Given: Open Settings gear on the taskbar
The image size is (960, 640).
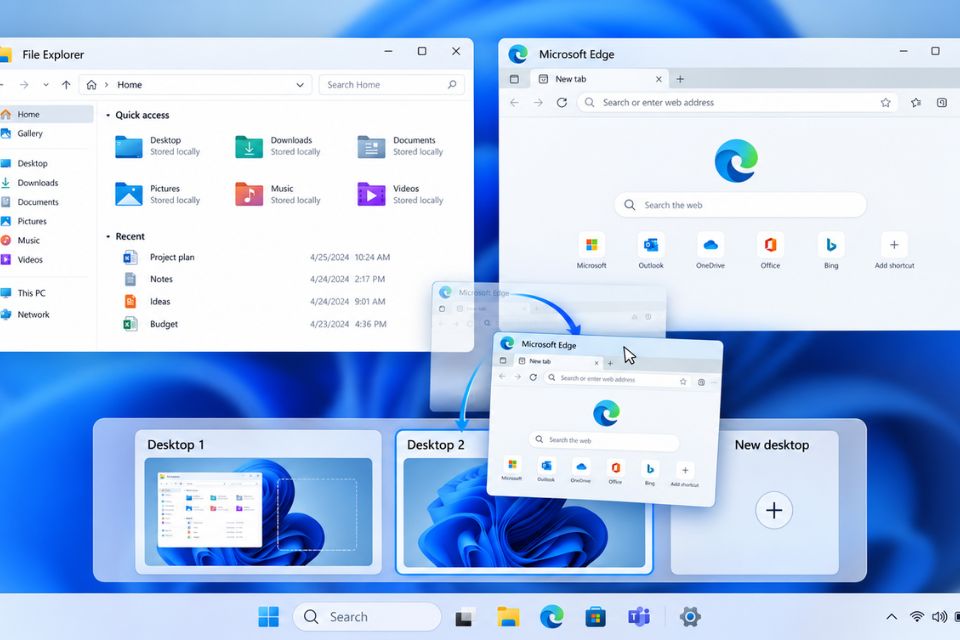Looking at the screenshot, I should pos(690,617).
